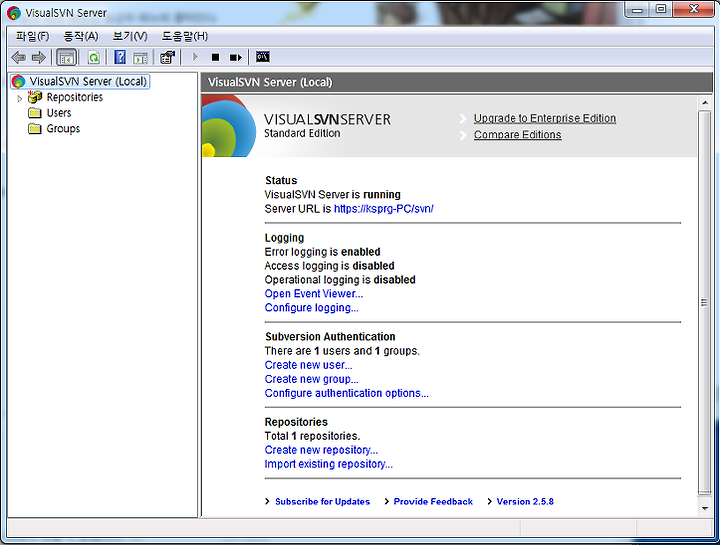Start the server with the play icon
This screenshot has width=720, height=545.
195,57
